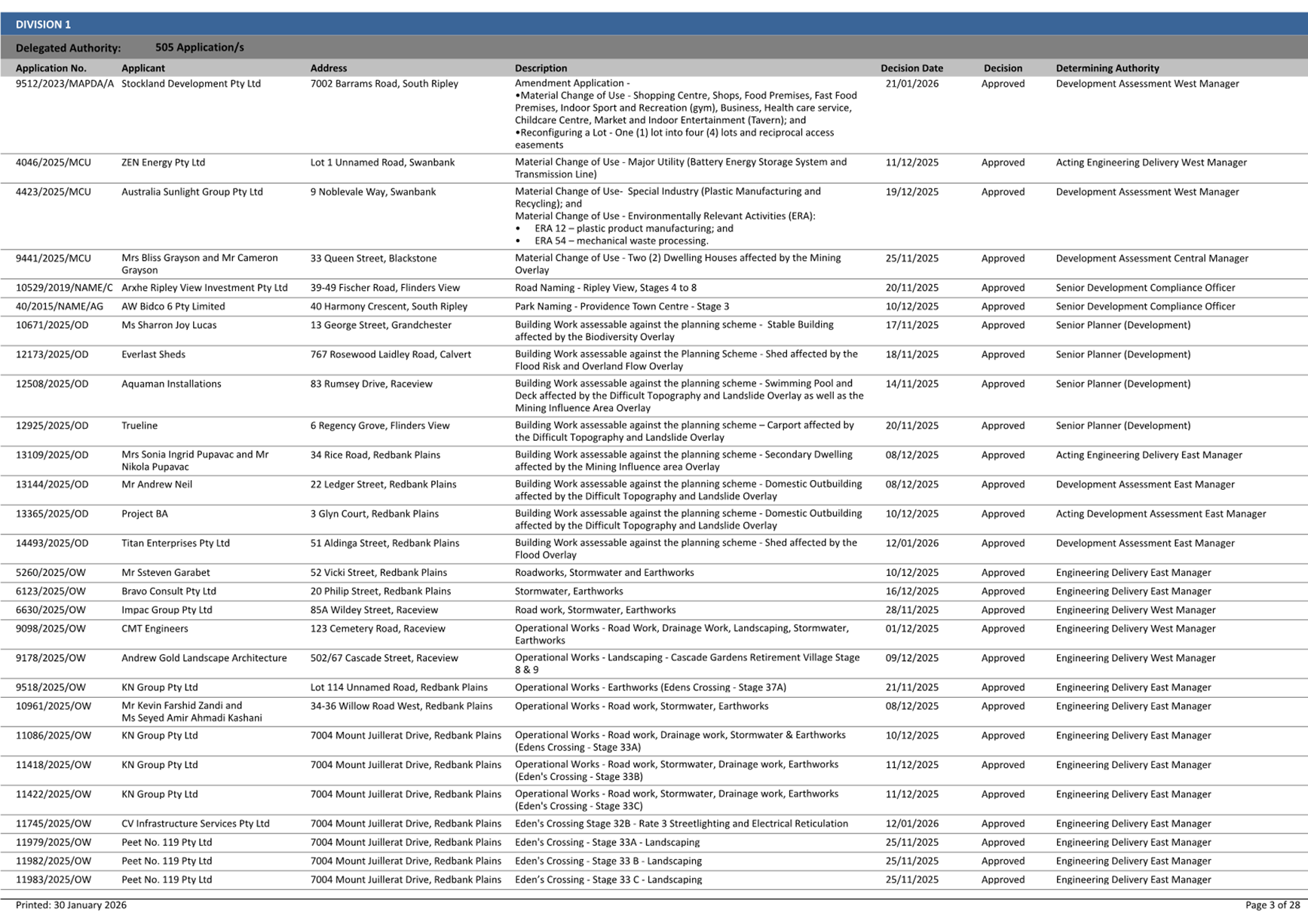Click applicant Bravo Consult Pty Ltd
Screen dimensions: 1308x924
(169, 591)
